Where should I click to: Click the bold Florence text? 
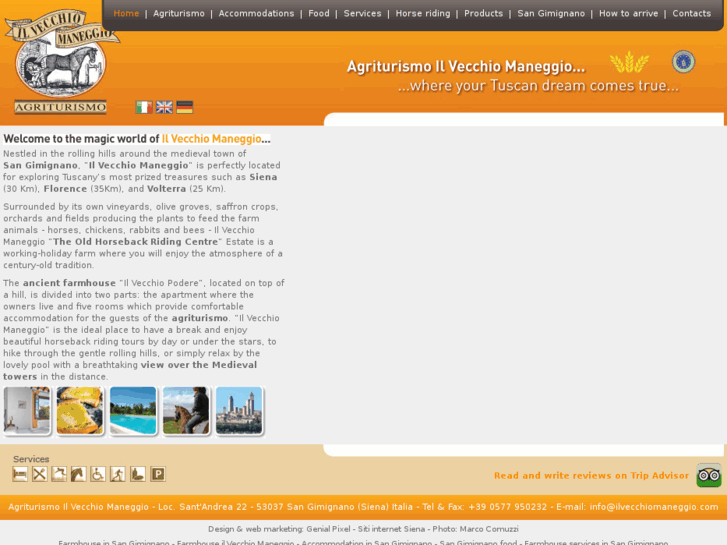click(65, 189)
